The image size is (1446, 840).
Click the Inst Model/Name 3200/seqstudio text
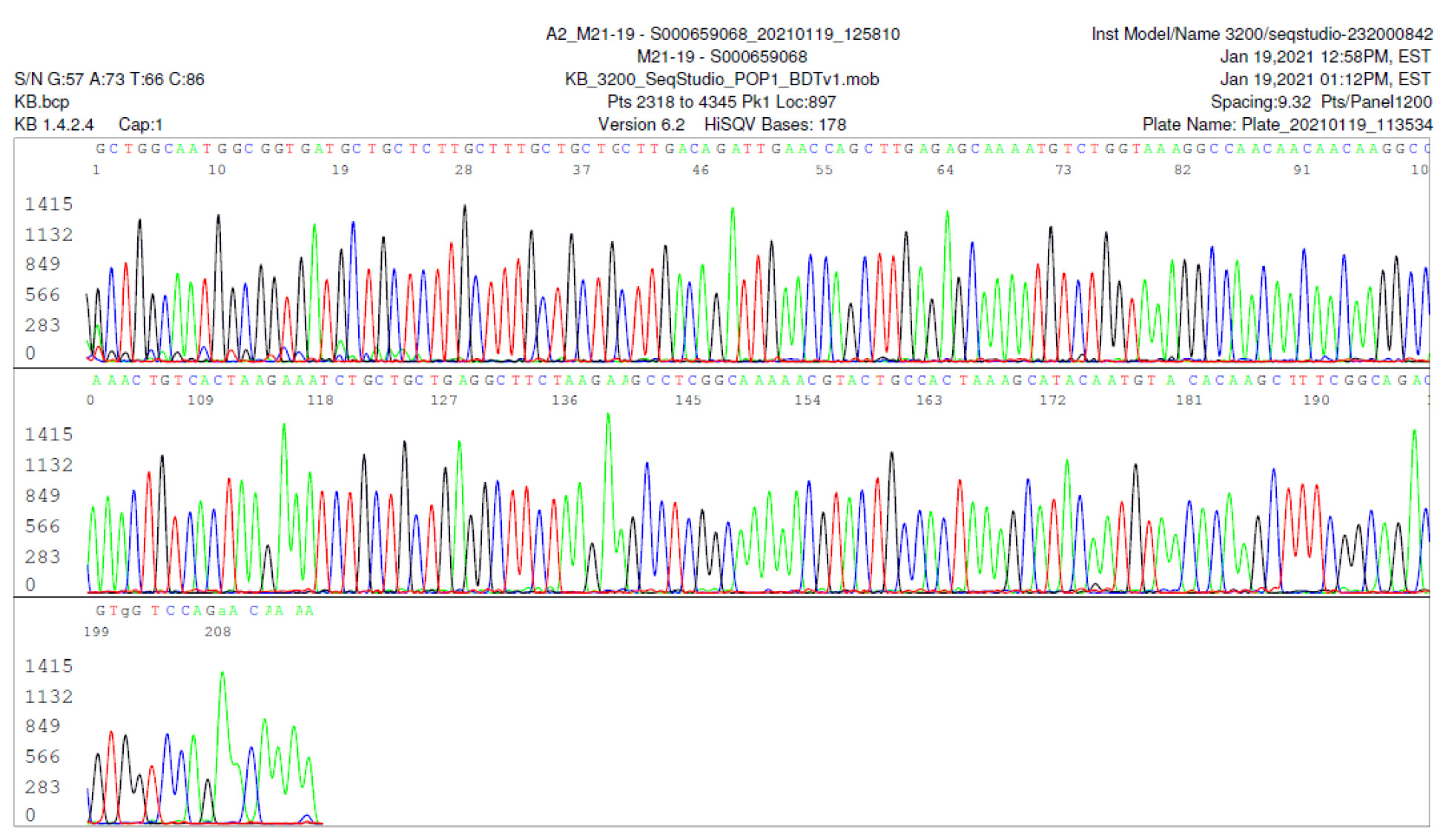[x=1261, y=34]
